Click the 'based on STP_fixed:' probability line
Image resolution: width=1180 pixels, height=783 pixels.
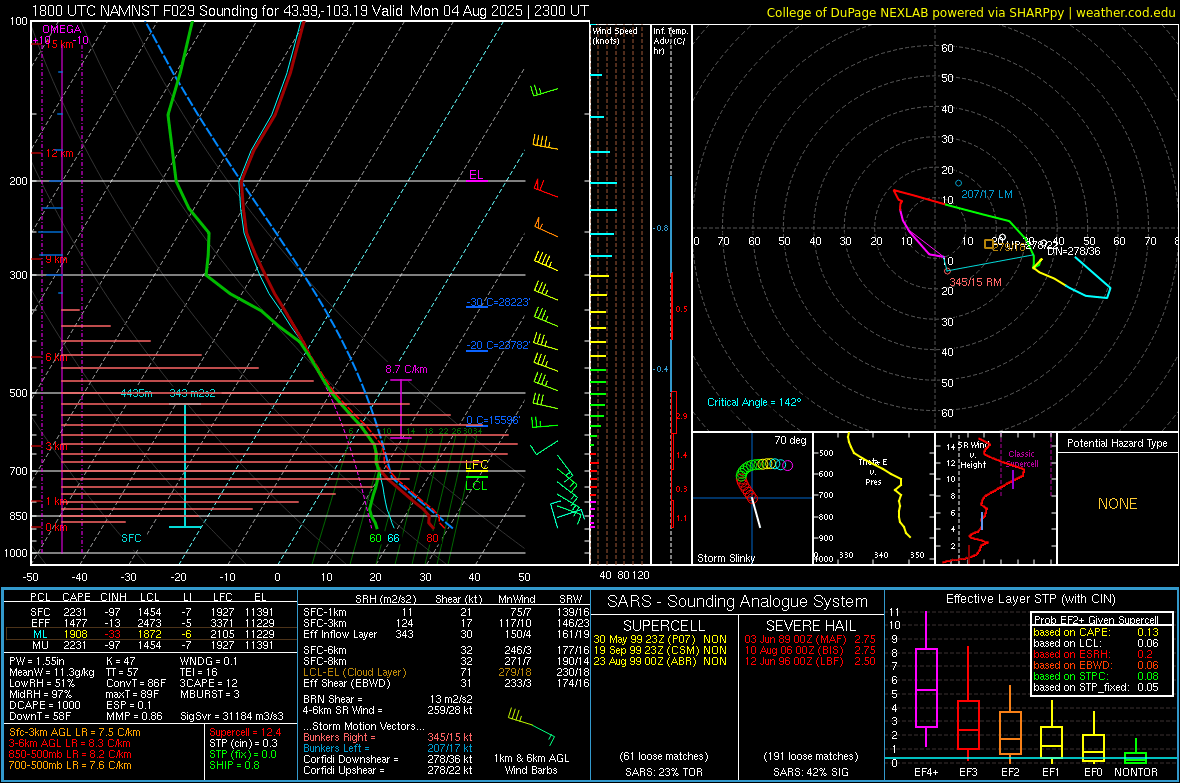[x=1096, y=687]
